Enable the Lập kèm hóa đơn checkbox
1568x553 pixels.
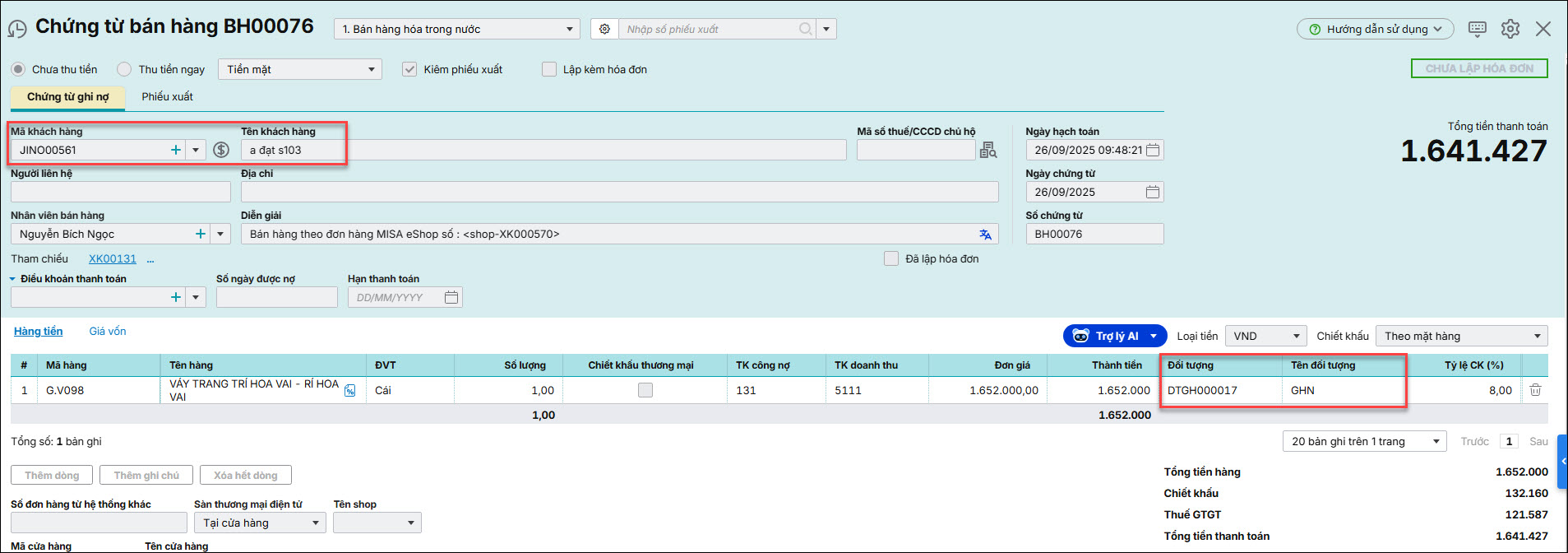pyautogui.click(x=549, y=69)
